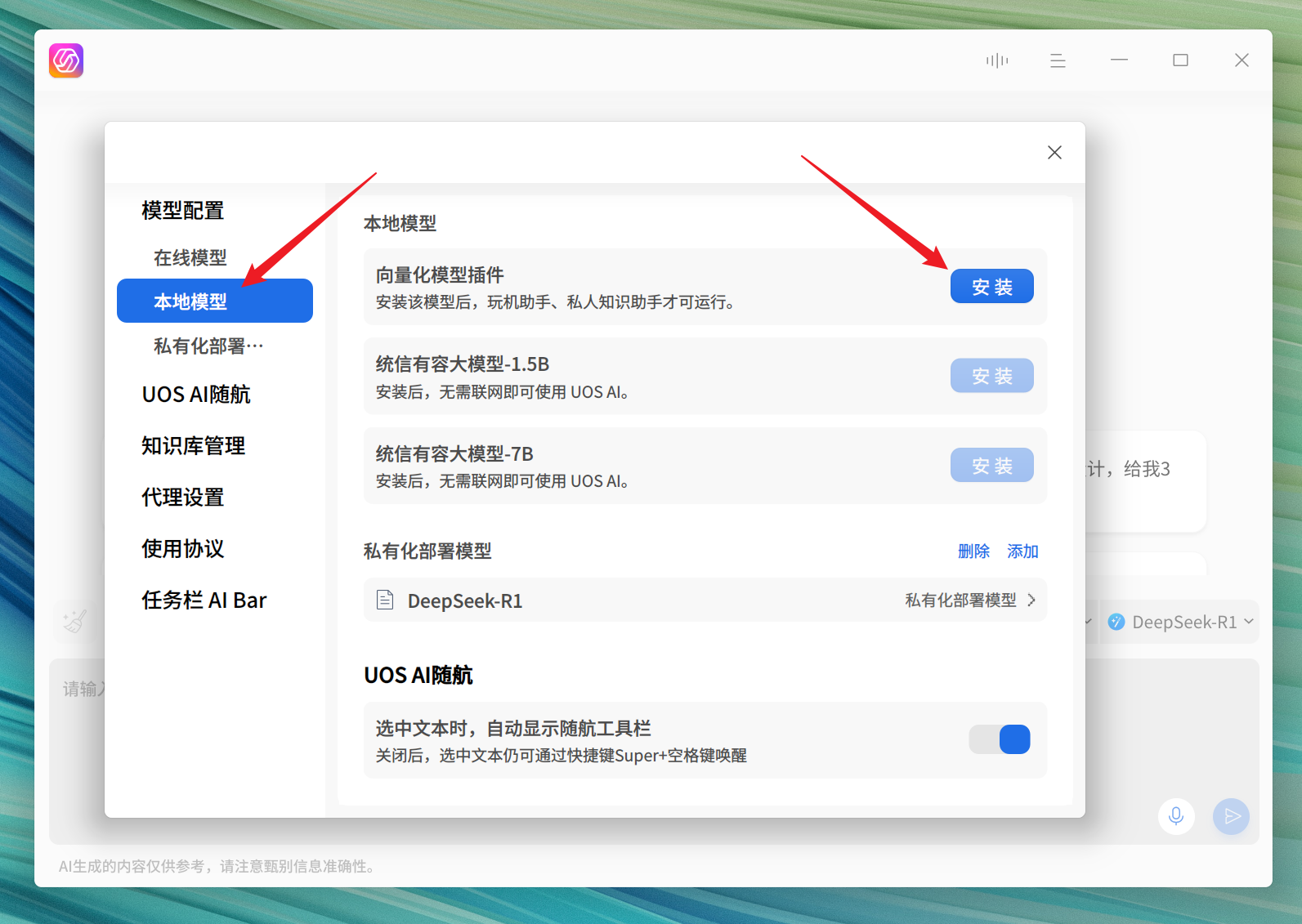Screen dimensions: 1302x924
Task: Open 任务栏 AI Bar settings section
Action: [x=204, y=600]
